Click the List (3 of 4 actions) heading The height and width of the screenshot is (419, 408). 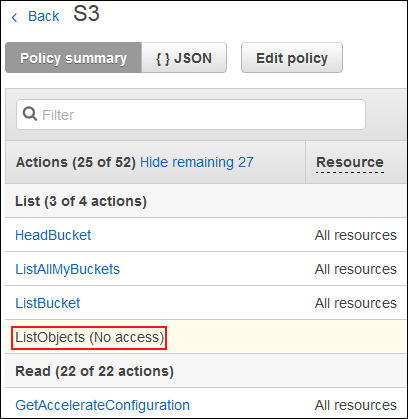(x=81, y=201)
